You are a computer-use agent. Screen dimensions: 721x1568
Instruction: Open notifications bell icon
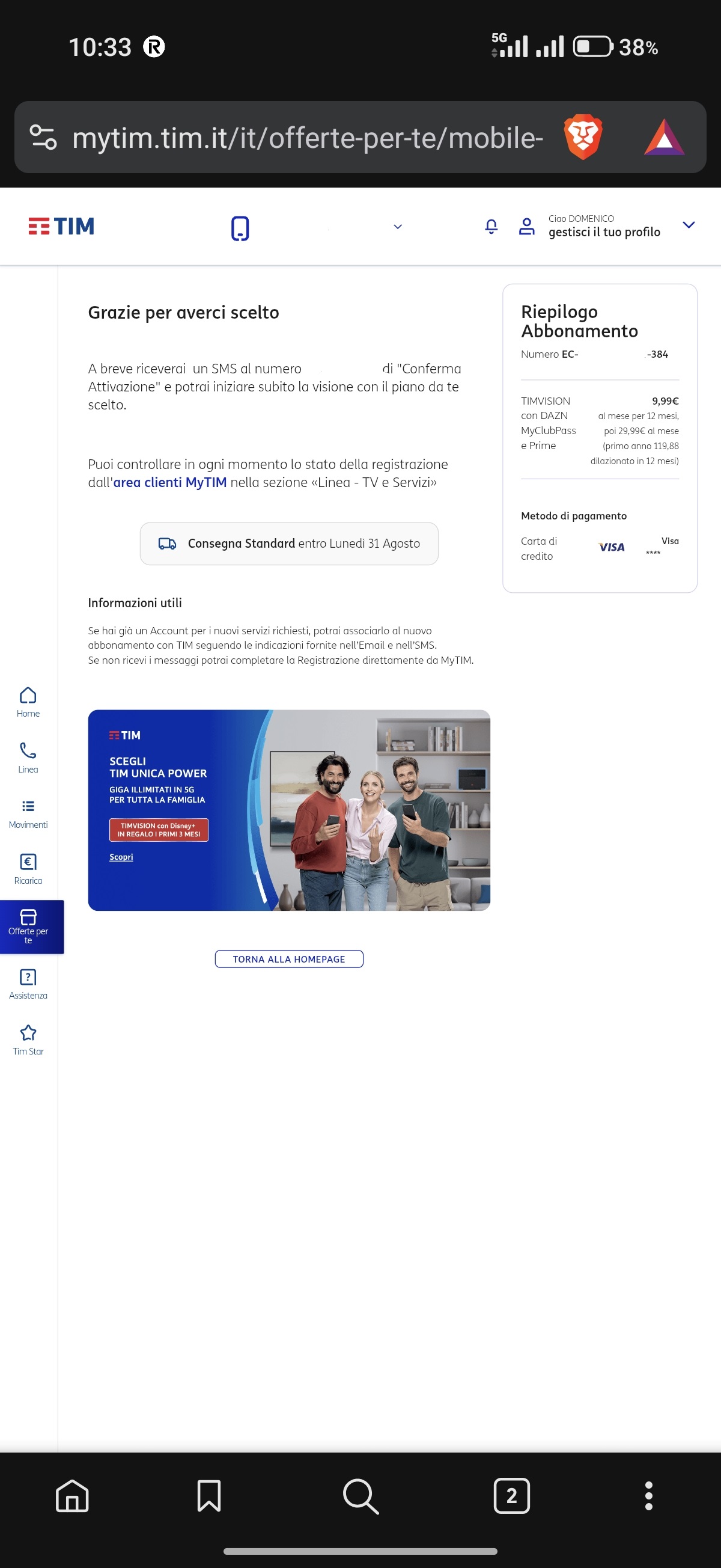[491, 227]
